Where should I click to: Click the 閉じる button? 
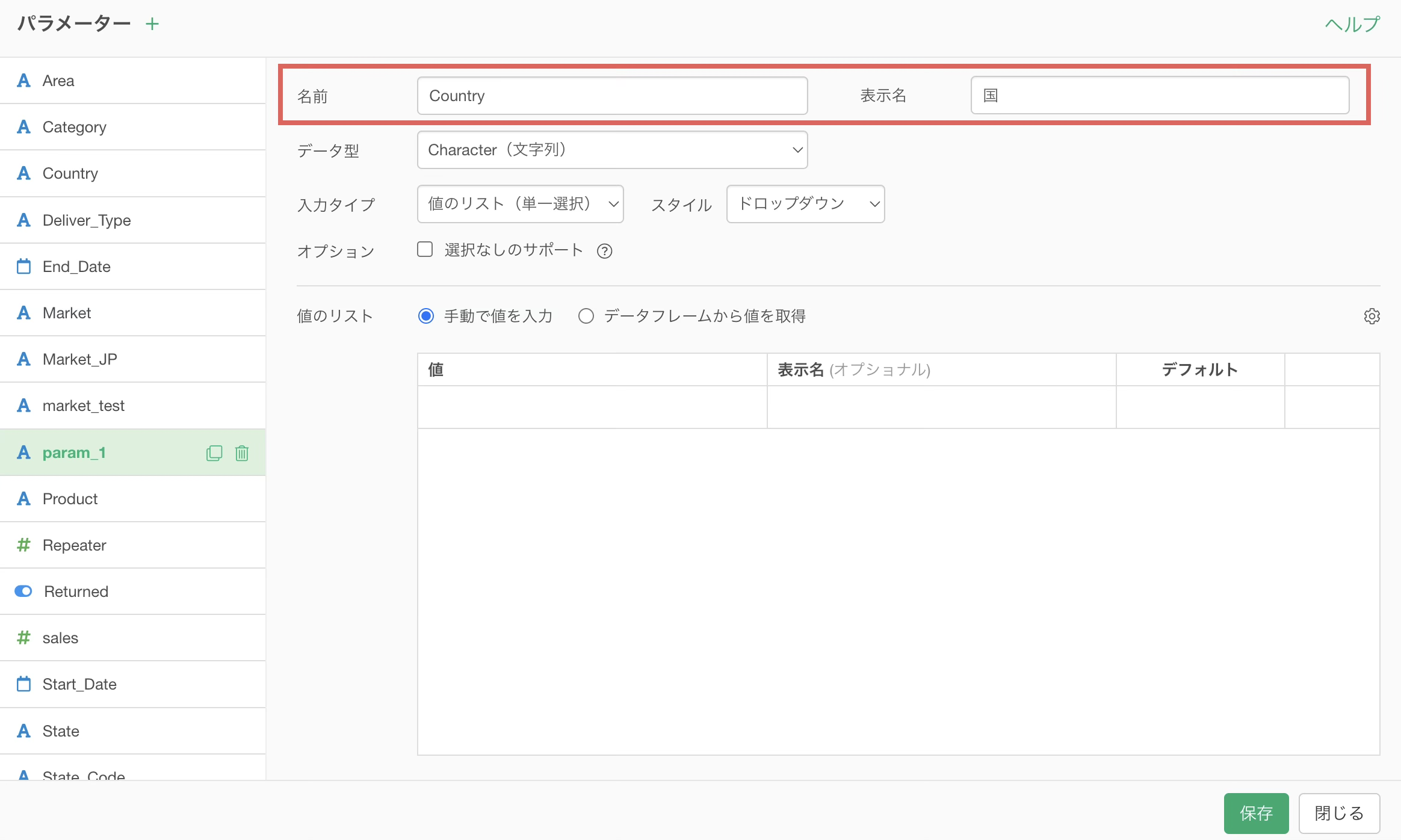coord(1339,814)
